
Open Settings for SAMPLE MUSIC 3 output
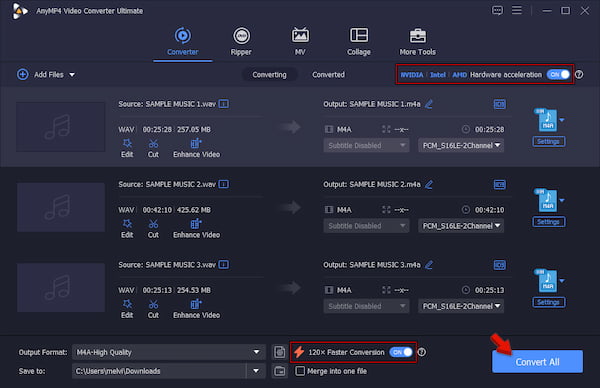548,302
